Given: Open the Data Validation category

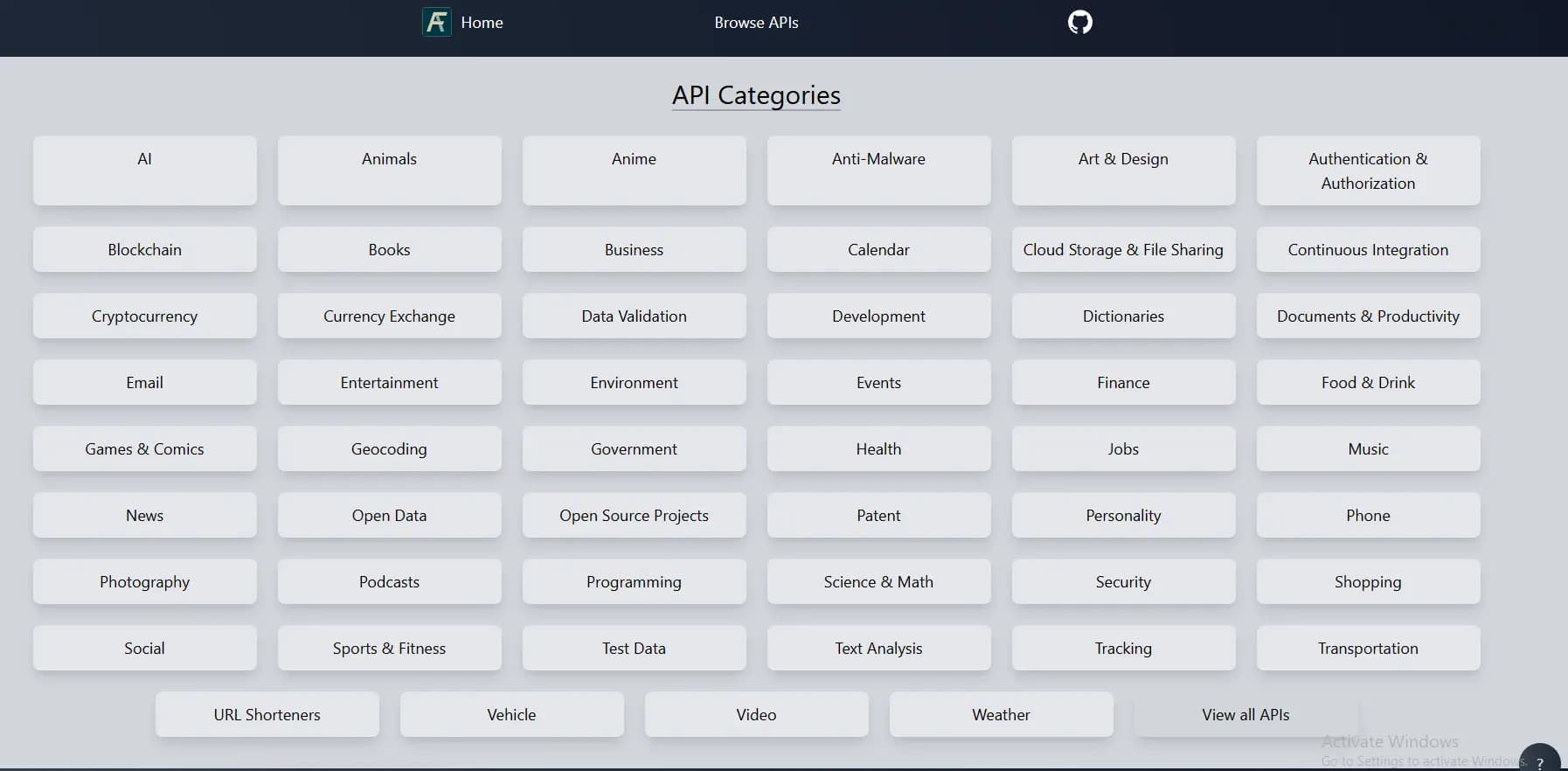Looking at the screenshot, I should (x=635, y=316).
